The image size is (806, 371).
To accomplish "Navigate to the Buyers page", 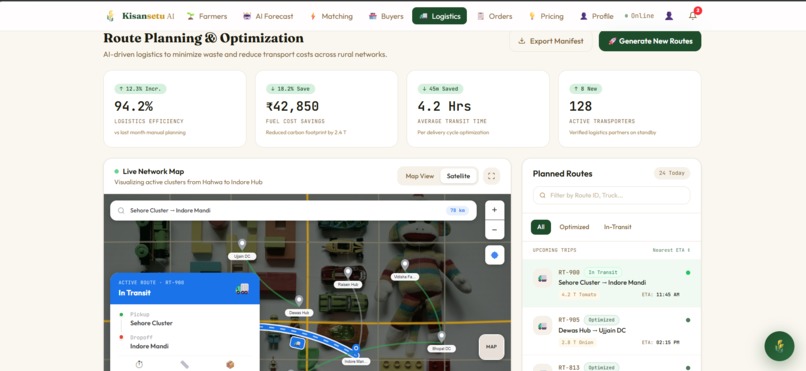I will click(386, 16).
